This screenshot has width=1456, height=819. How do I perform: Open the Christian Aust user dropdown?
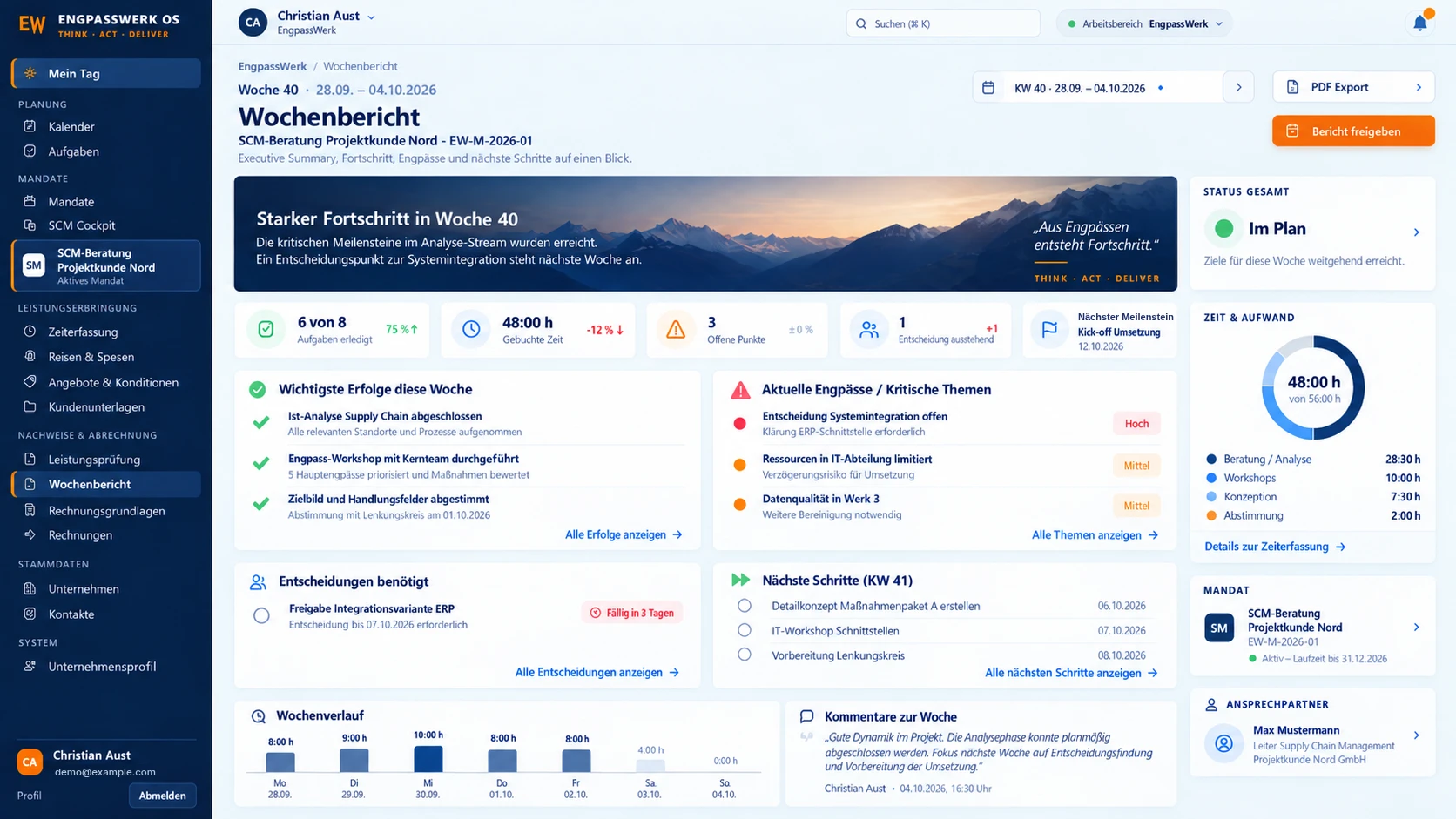pyautogui.click(x=372, y=17)
